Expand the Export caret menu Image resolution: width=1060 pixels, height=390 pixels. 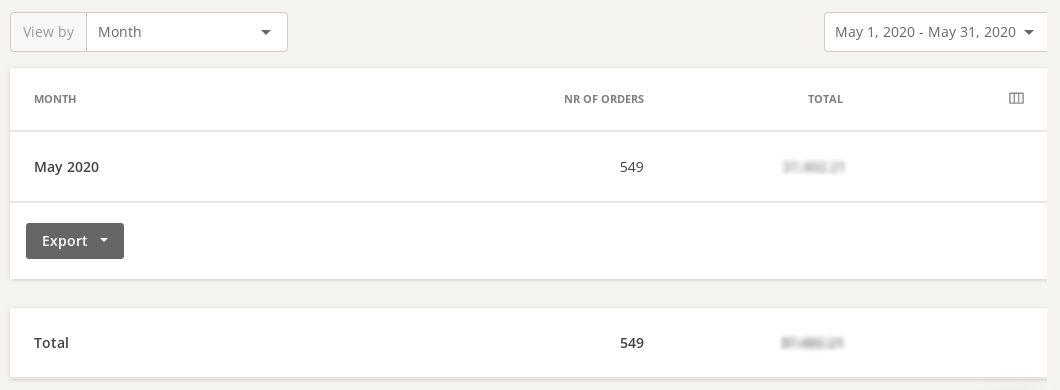coord(104,241)
